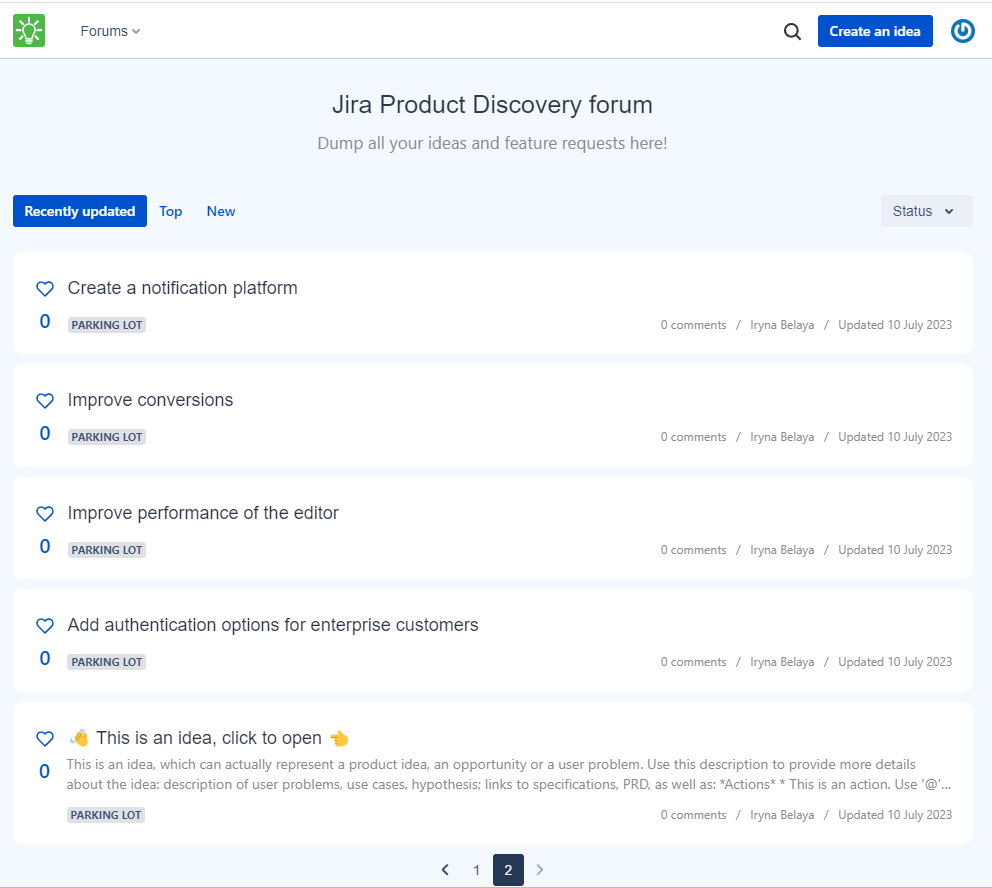Click 'Updated 10 July 2023' on 'Add authentication' row
The width and height of the screenshot is (992, 888).
pos(895,662)
